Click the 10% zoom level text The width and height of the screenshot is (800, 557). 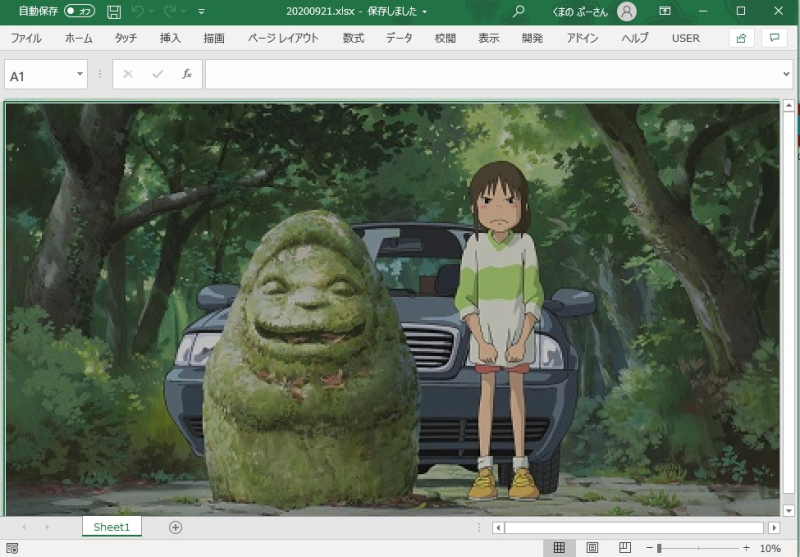(770, 548)
